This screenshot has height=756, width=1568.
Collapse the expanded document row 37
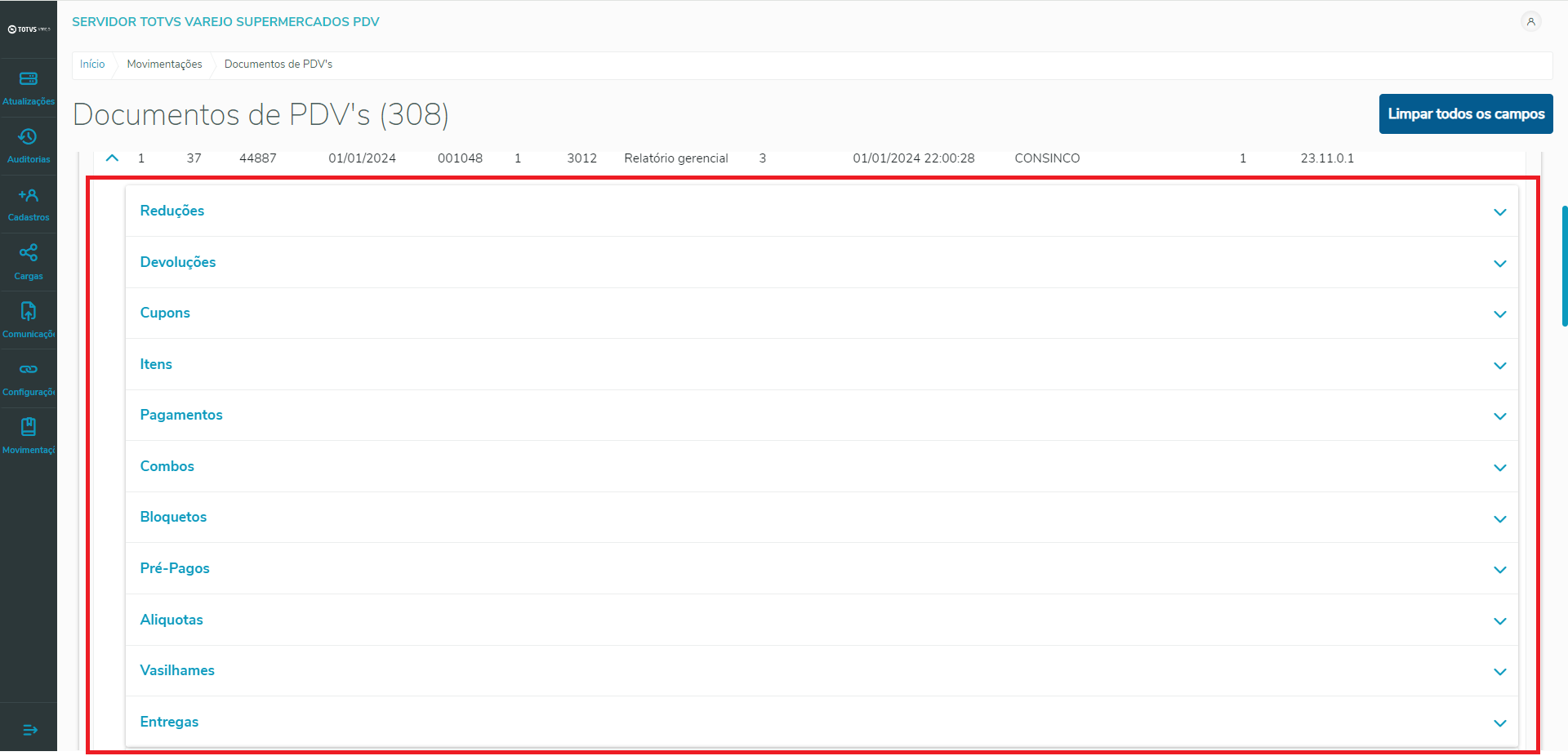point(113,158)
